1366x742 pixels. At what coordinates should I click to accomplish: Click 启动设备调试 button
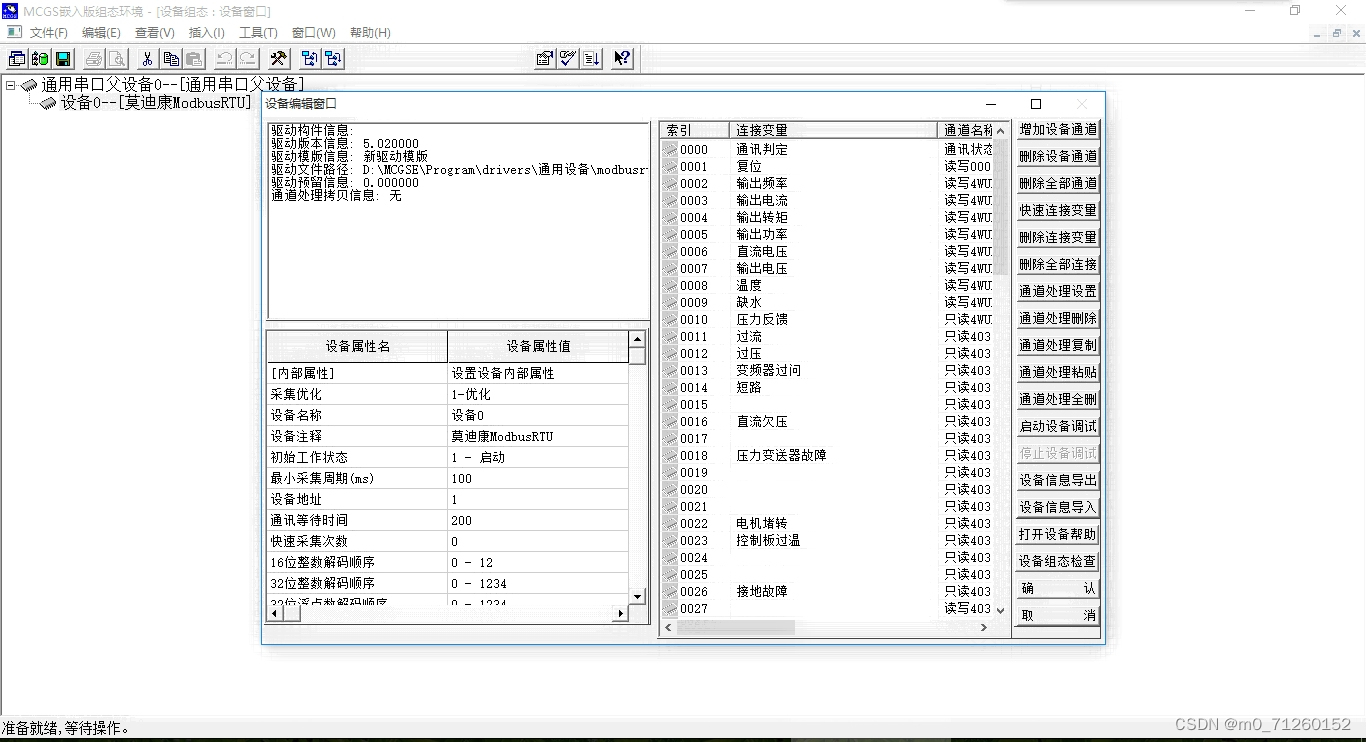1057,427
